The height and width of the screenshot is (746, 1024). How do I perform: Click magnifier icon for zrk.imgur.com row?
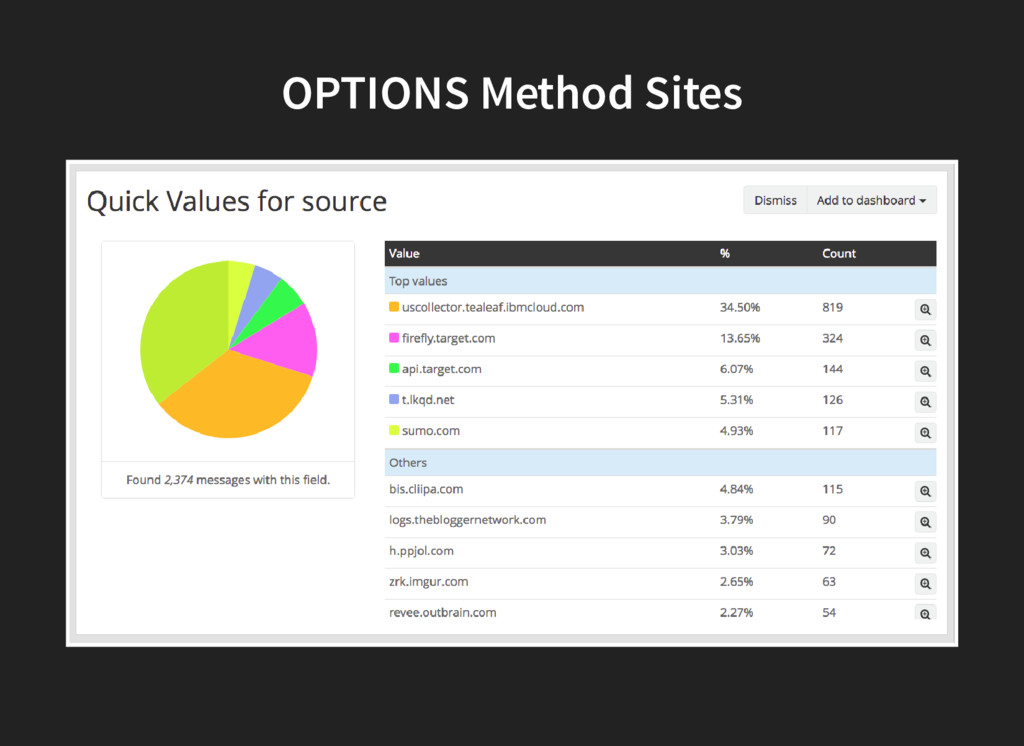tap(925, 584)
